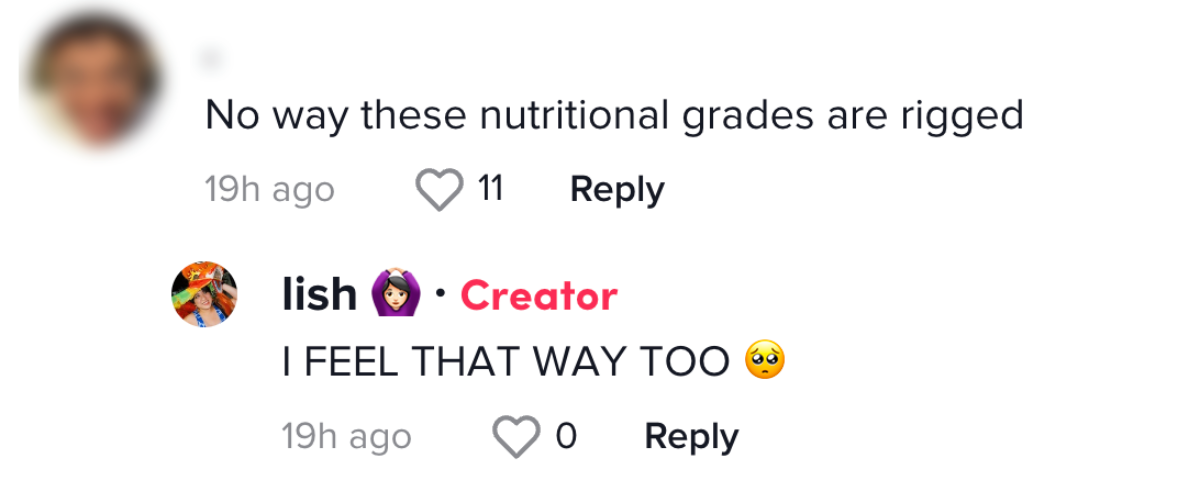Open lish's profile picture
The image size is (1200, 503).
(x=204, y=295)
